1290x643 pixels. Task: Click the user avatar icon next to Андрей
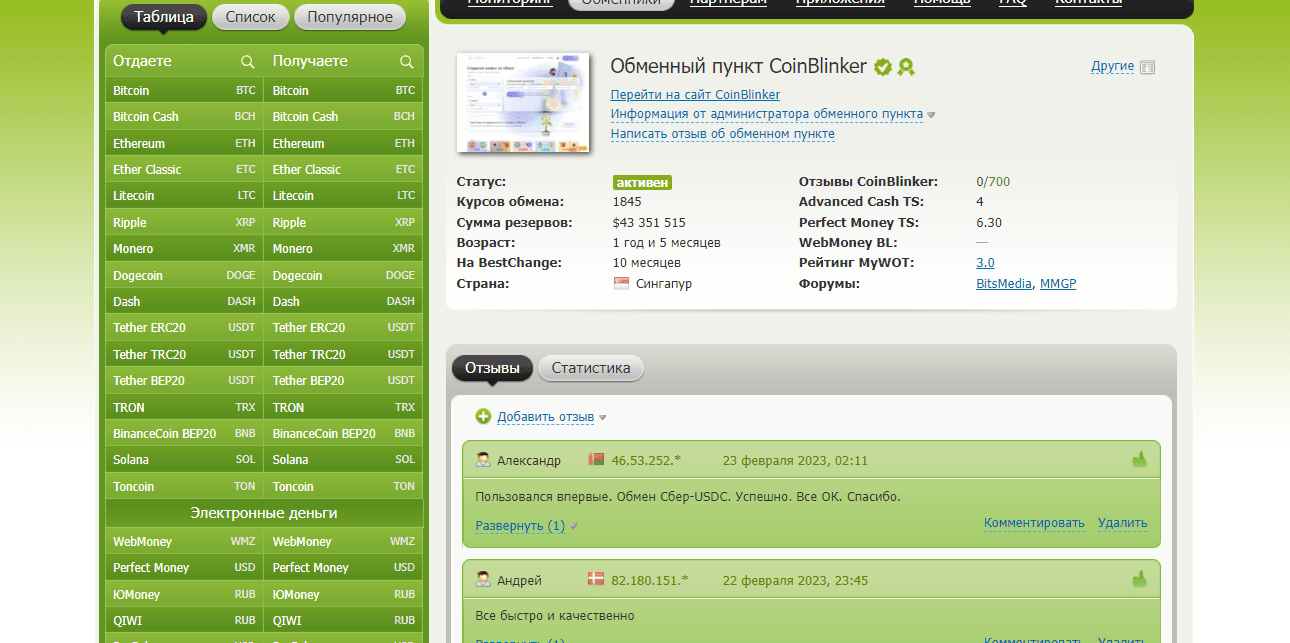[x=483, y=580]
